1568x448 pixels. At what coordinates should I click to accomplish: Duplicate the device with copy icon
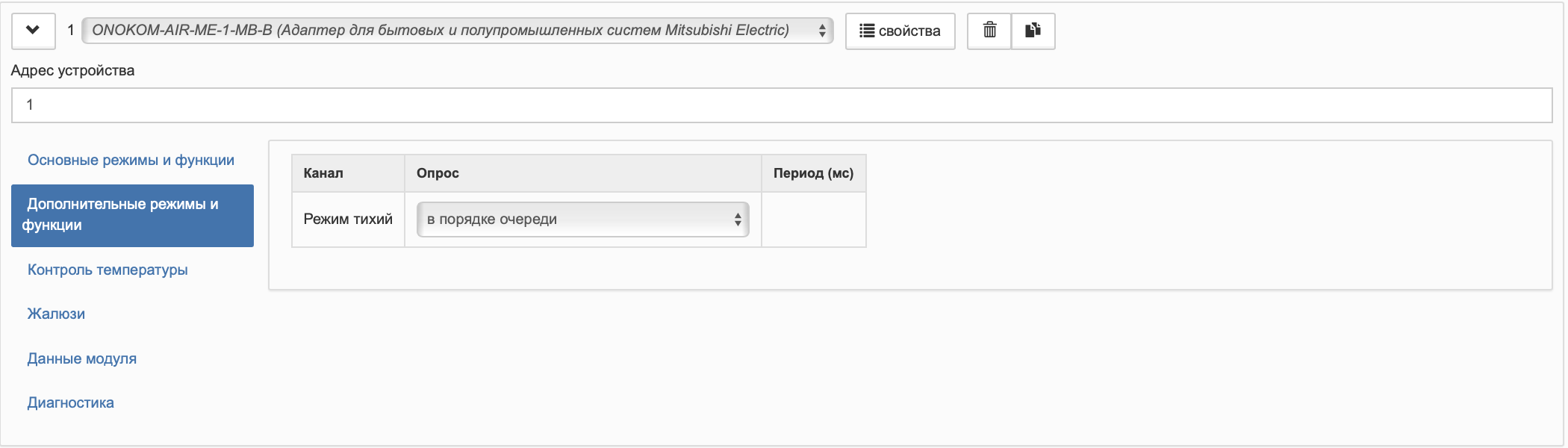(1033, 31)
